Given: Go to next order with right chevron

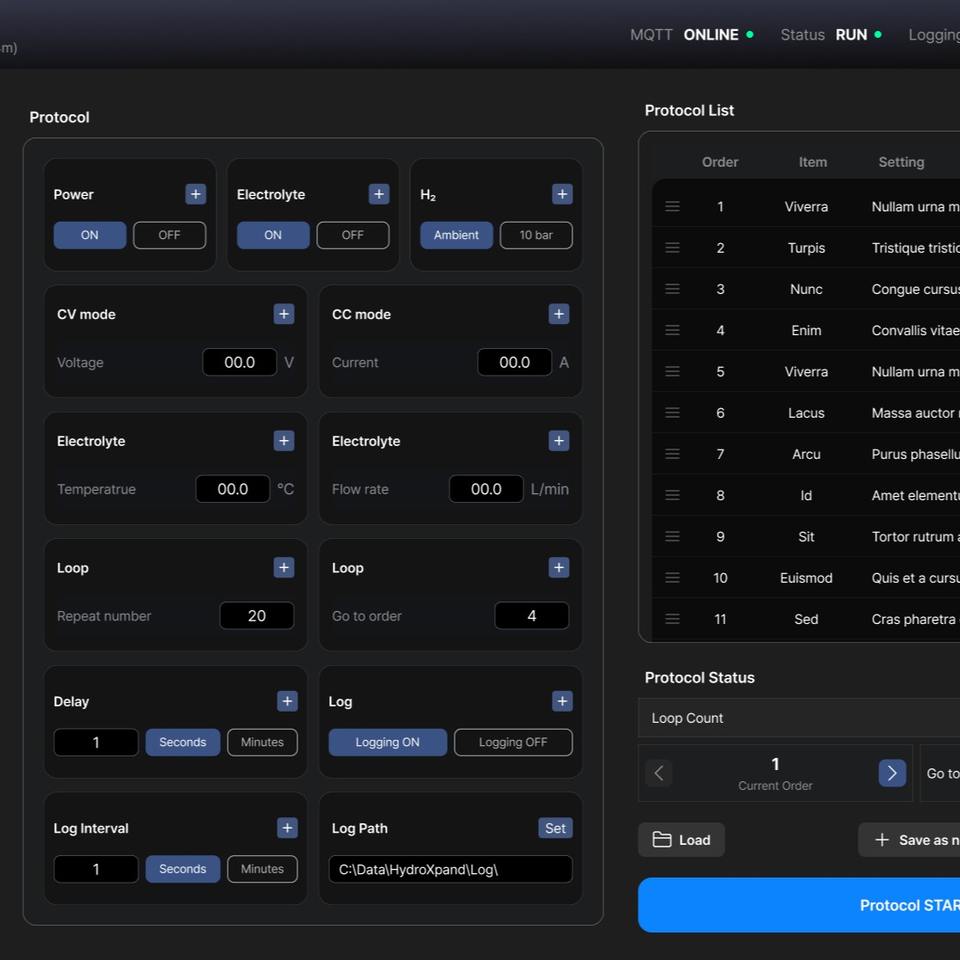Looking at the screenshot, I should tap(892, 773).
